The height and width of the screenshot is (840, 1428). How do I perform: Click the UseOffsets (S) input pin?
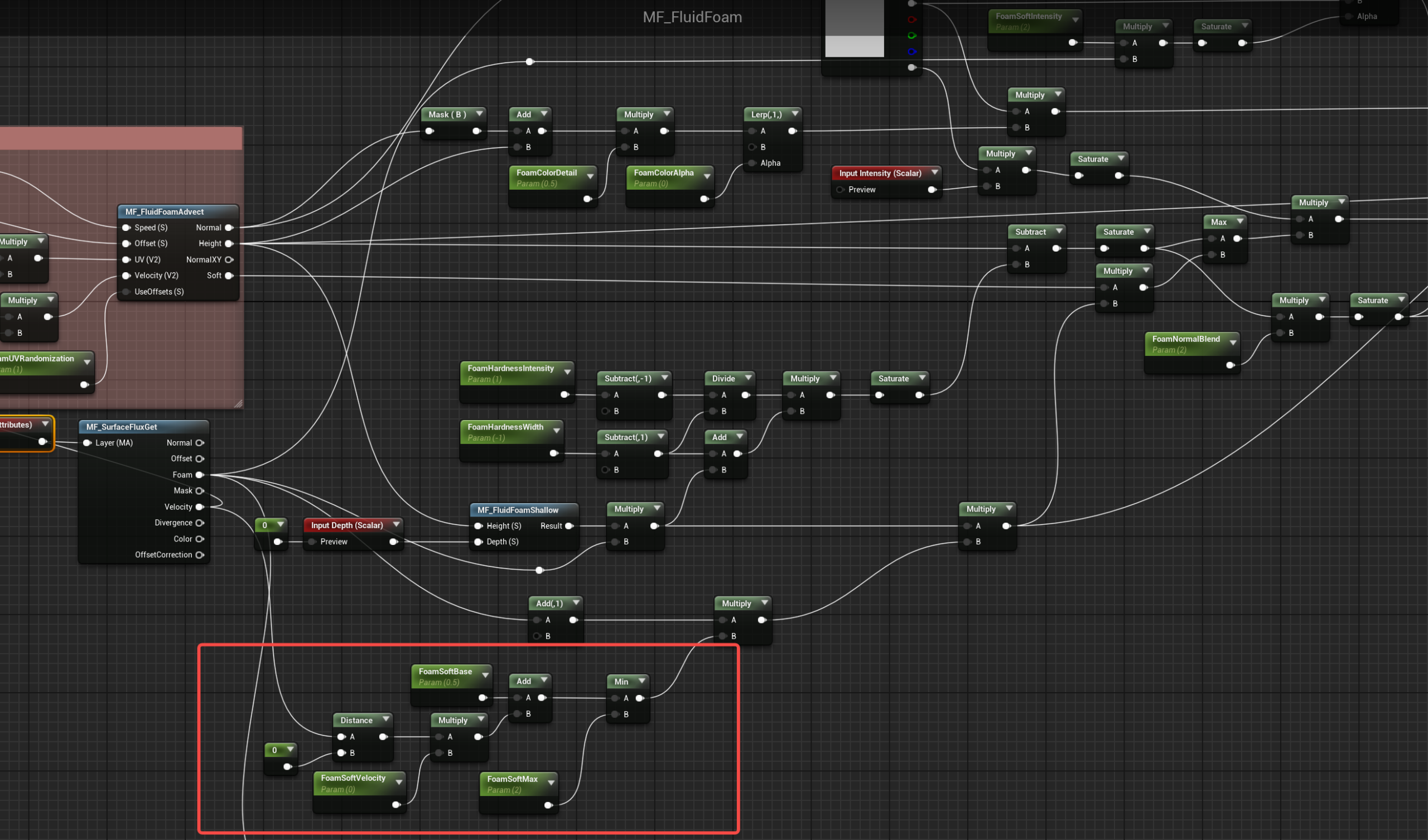click(x=127, y=292)
